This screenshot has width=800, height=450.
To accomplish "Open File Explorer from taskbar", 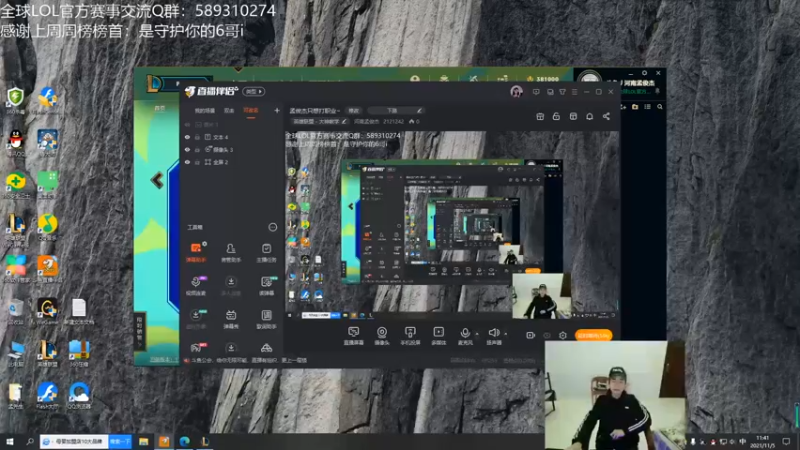I will [144, 441].
